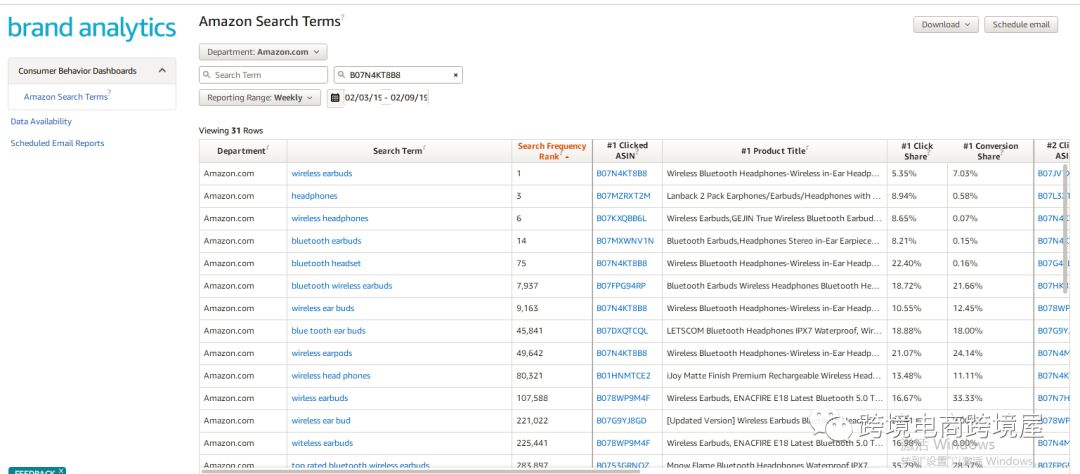Open ASIN B07MXWNV1N link

tap(625, 241)
